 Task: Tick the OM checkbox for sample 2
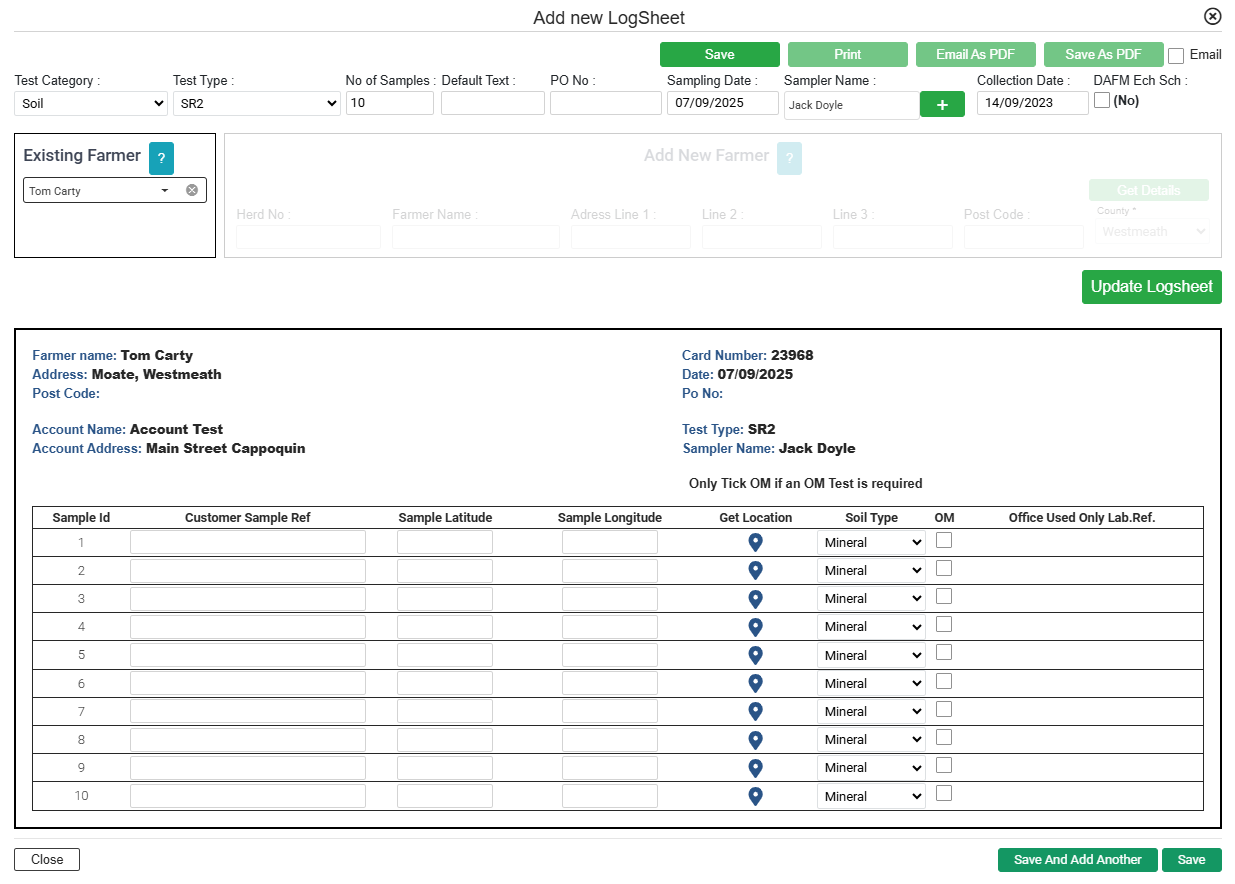pos(944,568)
